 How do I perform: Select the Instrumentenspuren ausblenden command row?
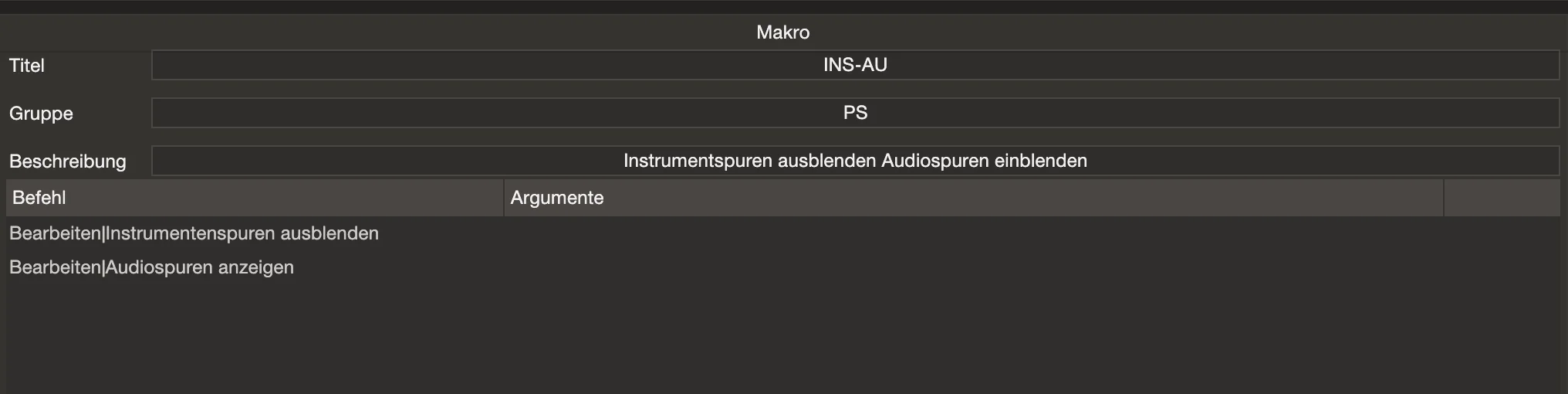pyautogui.click(x=783, y=233)
